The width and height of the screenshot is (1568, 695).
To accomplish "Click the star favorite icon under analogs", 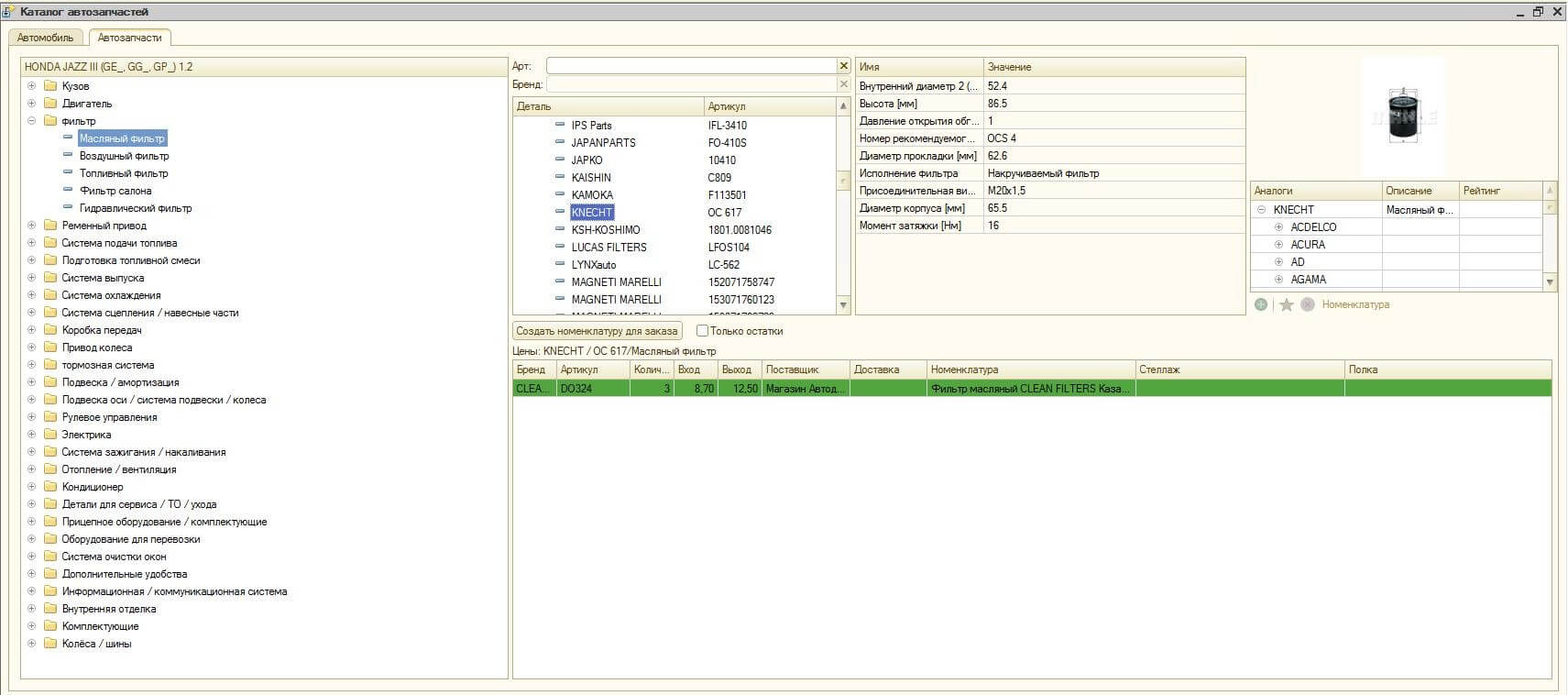I will point(1287,304).
